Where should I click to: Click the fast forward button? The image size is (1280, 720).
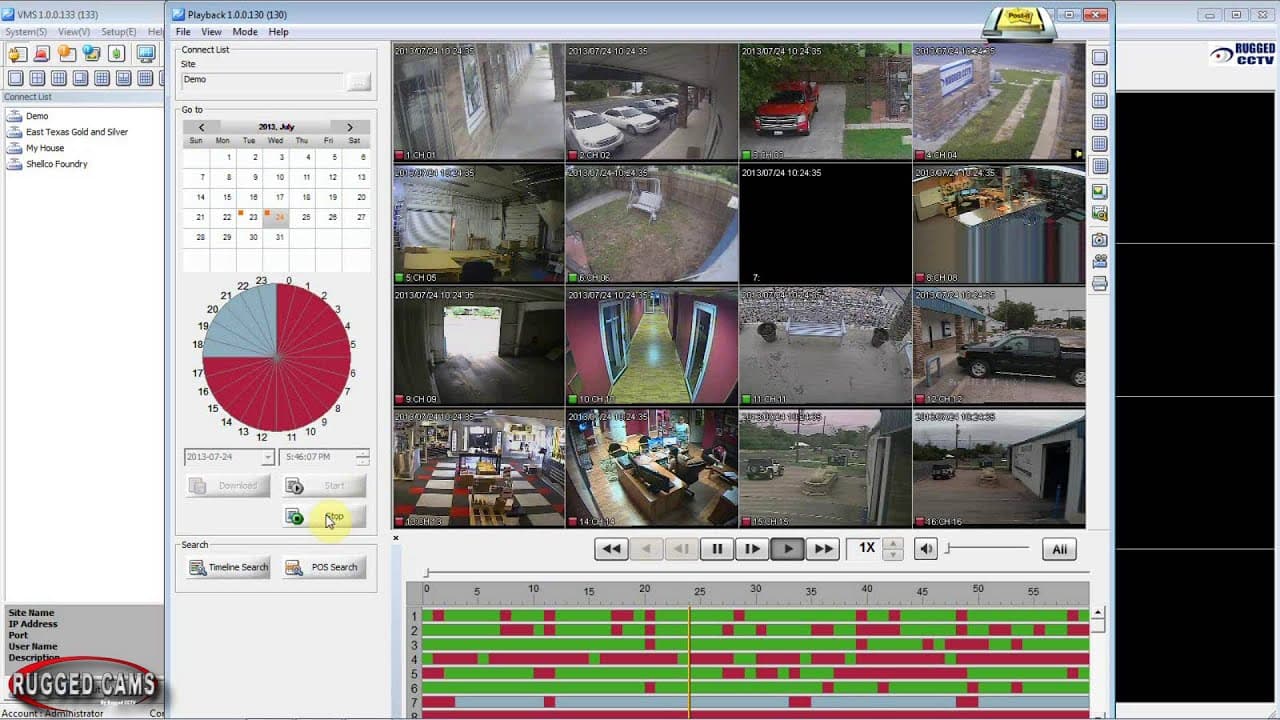(x=823, y=548)
